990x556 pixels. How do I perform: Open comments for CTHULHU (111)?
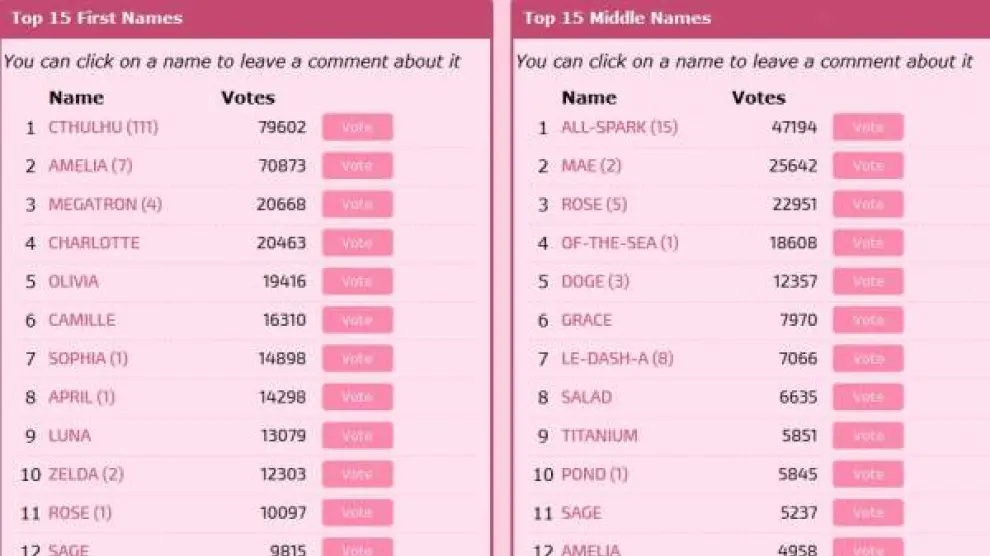(103, 128)
